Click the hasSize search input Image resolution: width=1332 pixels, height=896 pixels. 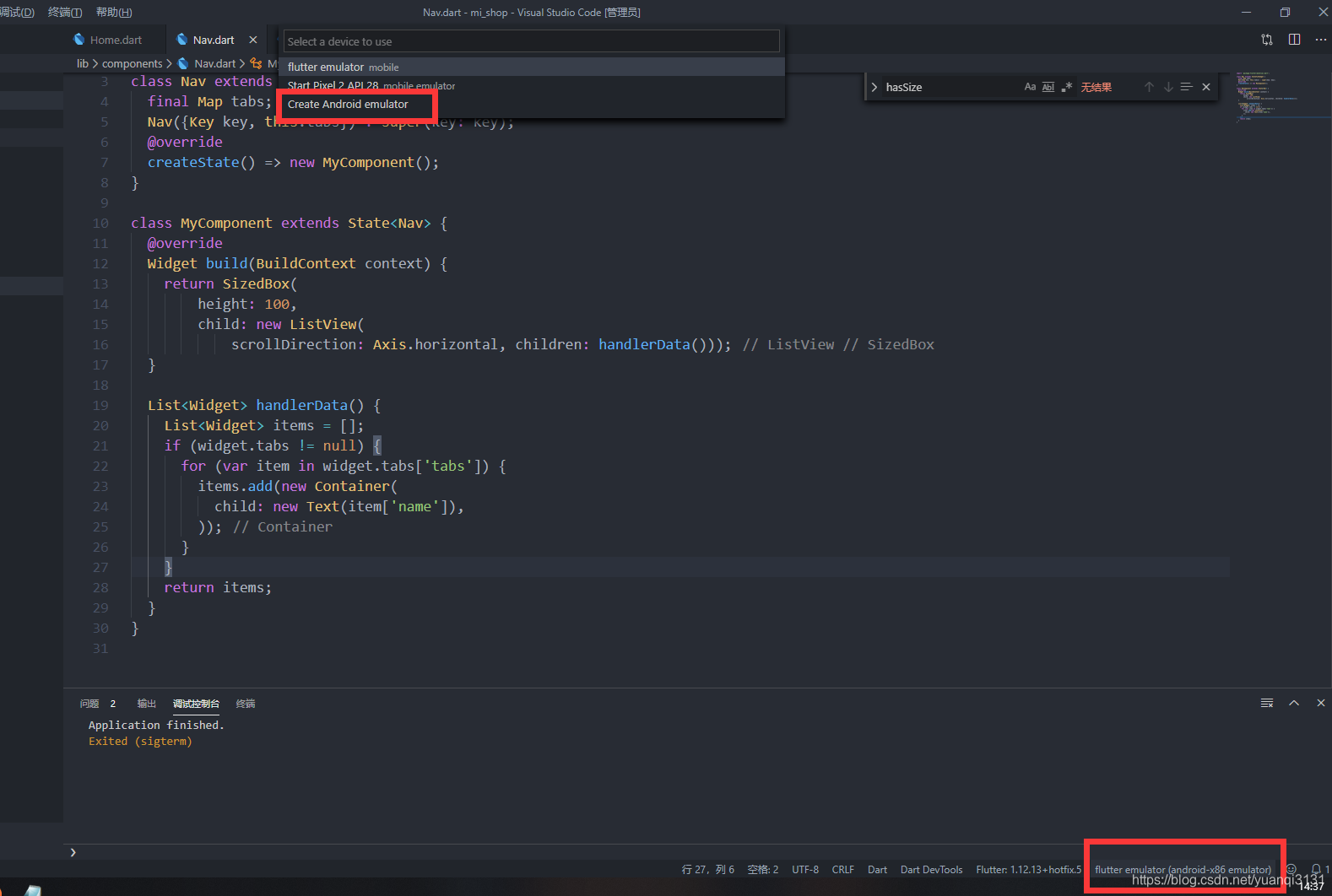coord(950,87)
